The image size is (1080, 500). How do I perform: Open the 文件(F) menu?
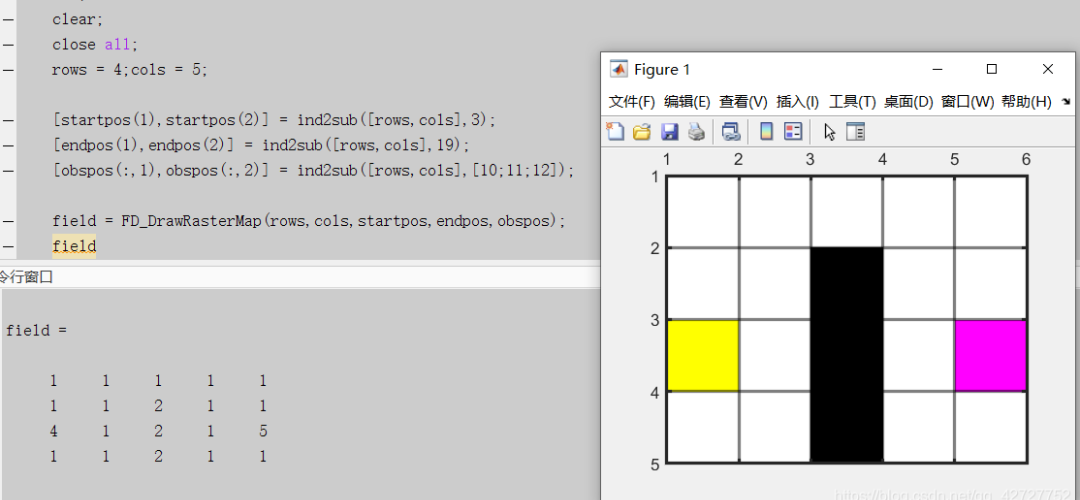coord(632,102)
